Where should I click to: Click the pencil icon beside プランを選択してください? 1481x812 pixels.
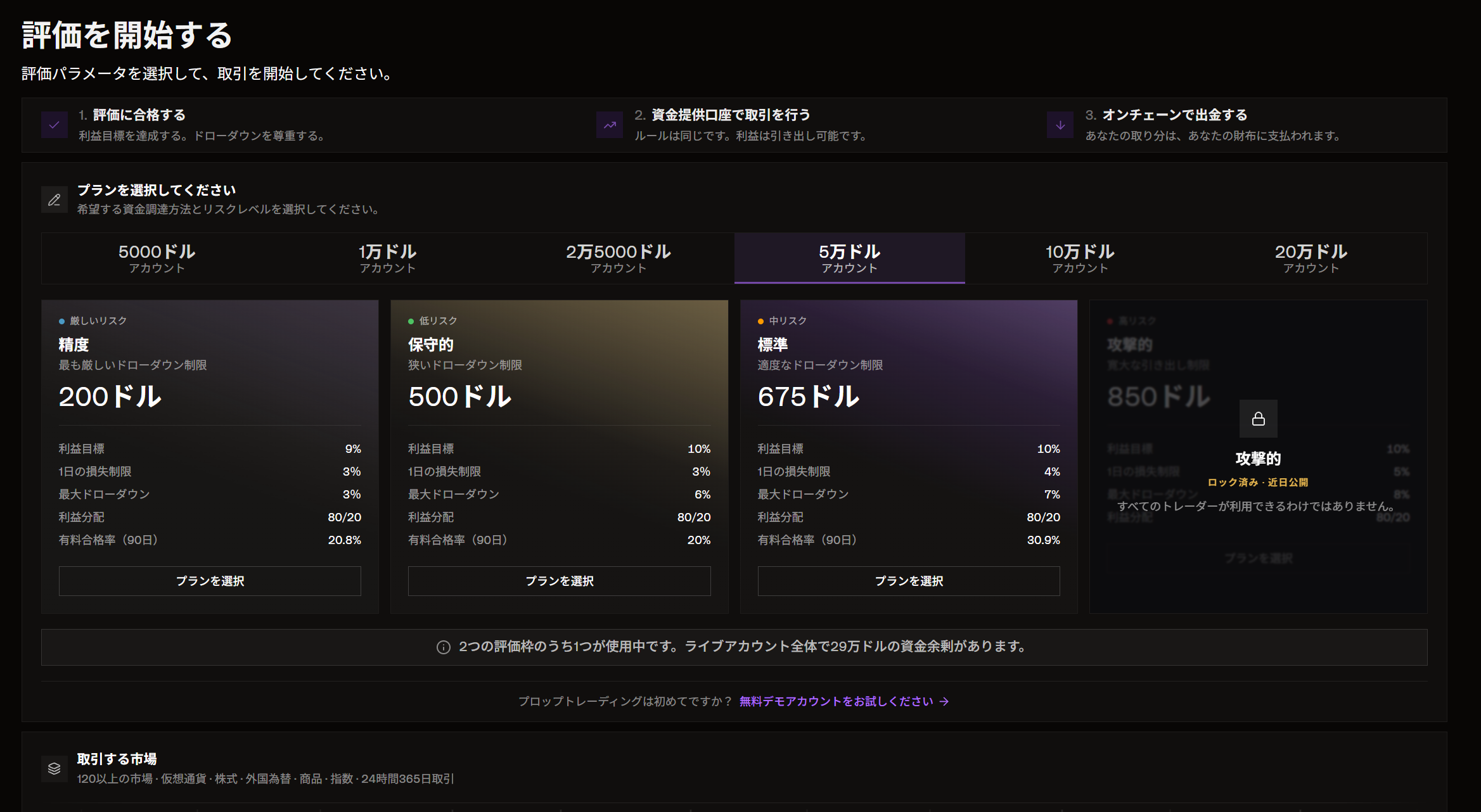[54, 200]
